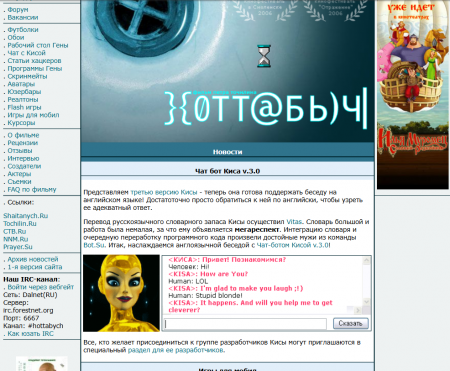Click Войти через вебгейт IRC link
This screenshot has height=371, width=450.
pyautogui.click(x=41, y=287)
